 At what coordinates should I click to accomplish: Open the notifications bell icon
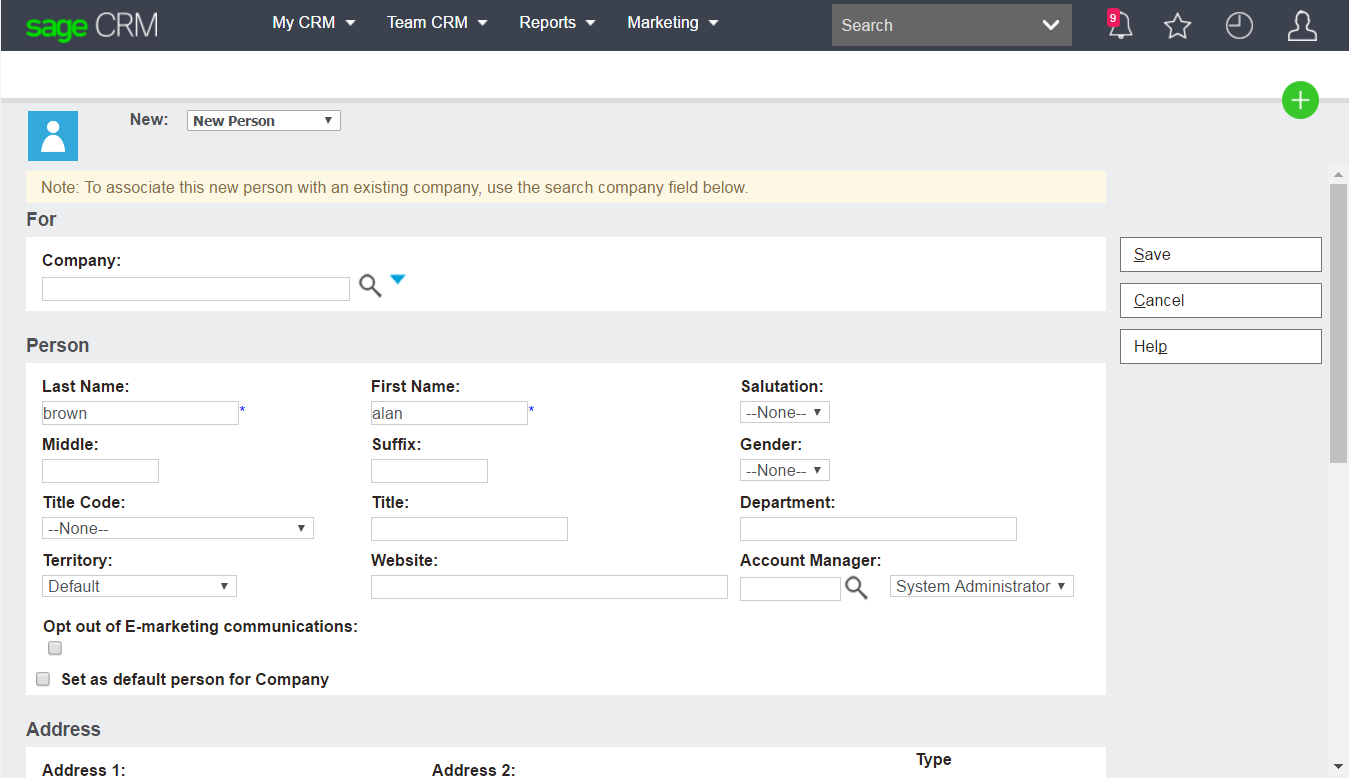pos(1120,25)
